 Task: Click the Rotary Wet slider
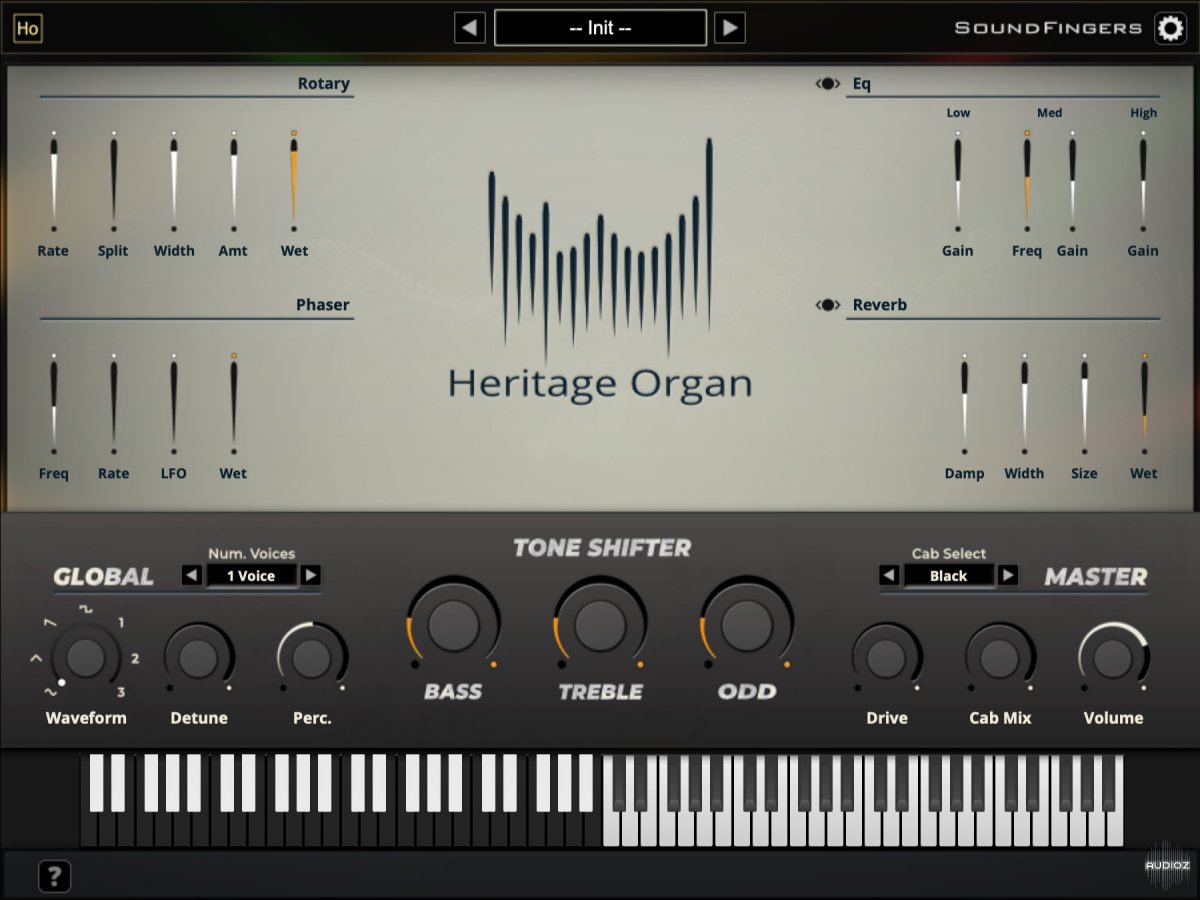[x=294, y=180]
